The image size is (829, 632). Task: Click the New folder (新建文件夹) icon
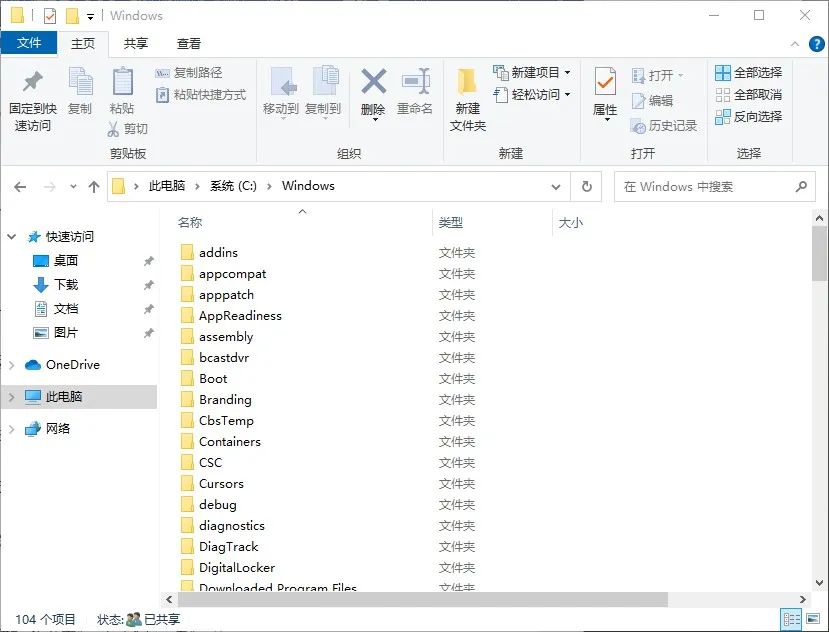(x=467, y=81)
